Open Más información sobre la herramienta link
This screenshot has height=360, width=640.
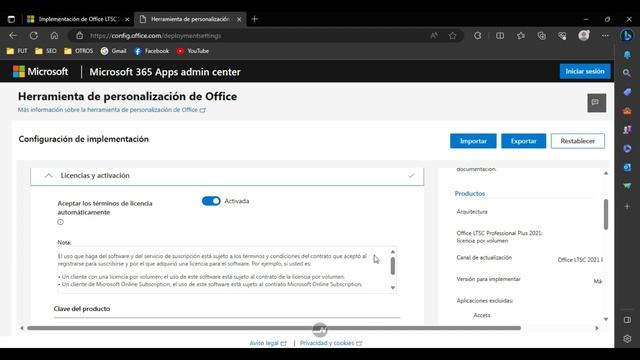(111, 110)
